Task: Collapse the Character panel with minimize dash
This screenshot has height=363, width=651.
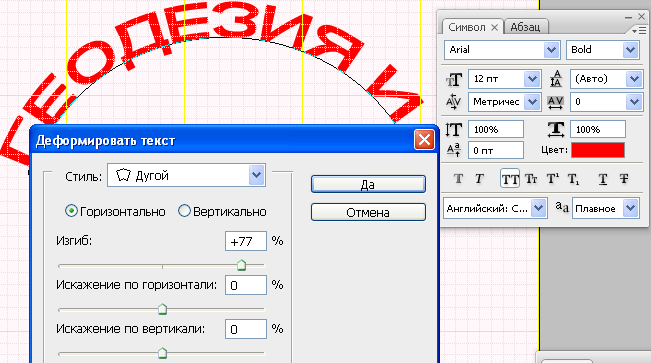Action: [x=628, y=17]
